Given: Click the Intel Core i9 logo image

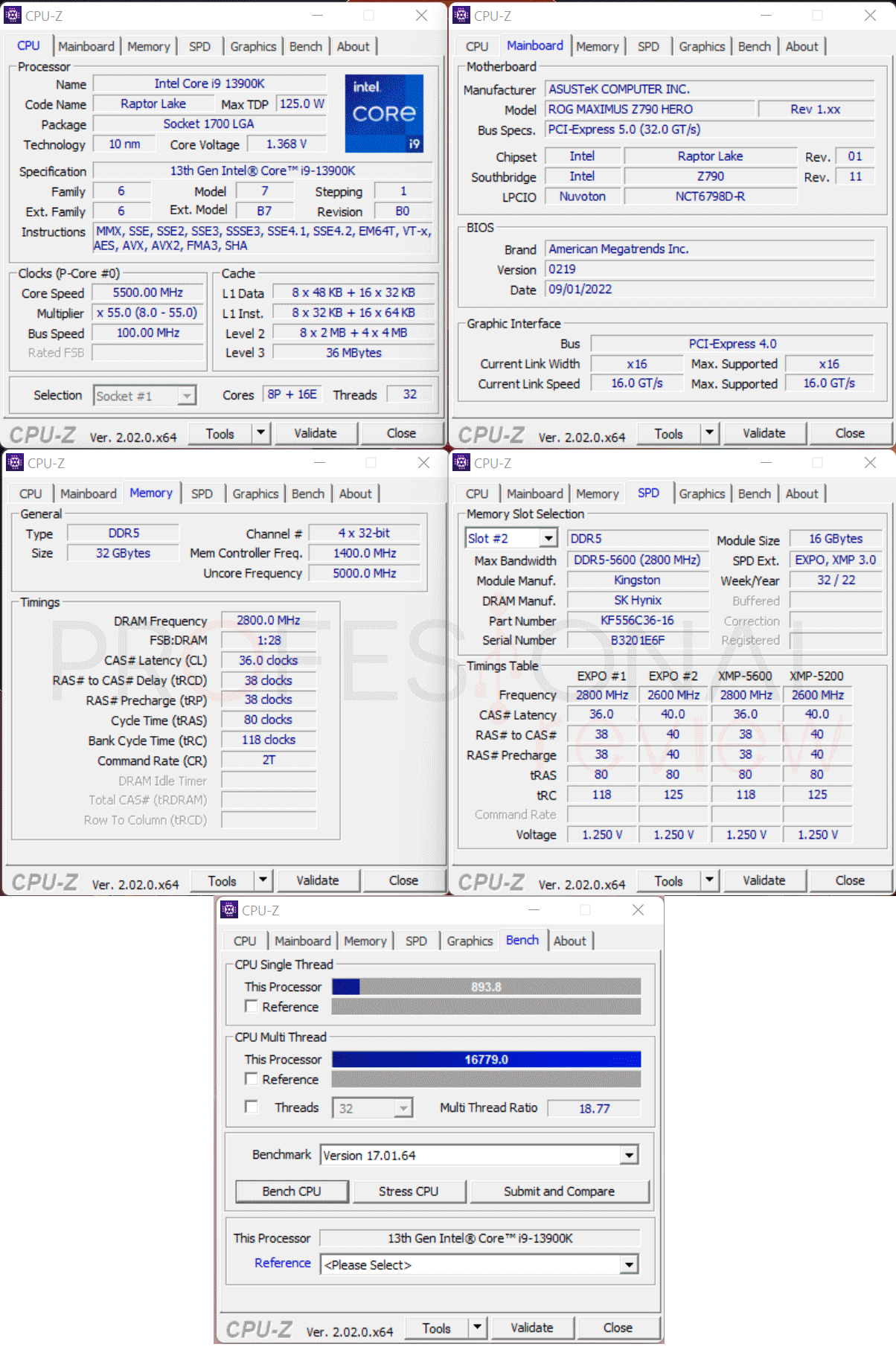Looking at the screenshot, I should pos(384,114).
